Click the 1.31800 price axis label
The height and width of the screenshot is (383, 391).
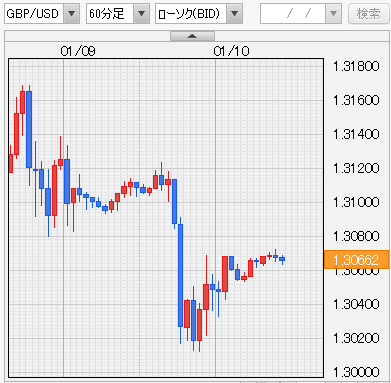click(x=356, y=66)
